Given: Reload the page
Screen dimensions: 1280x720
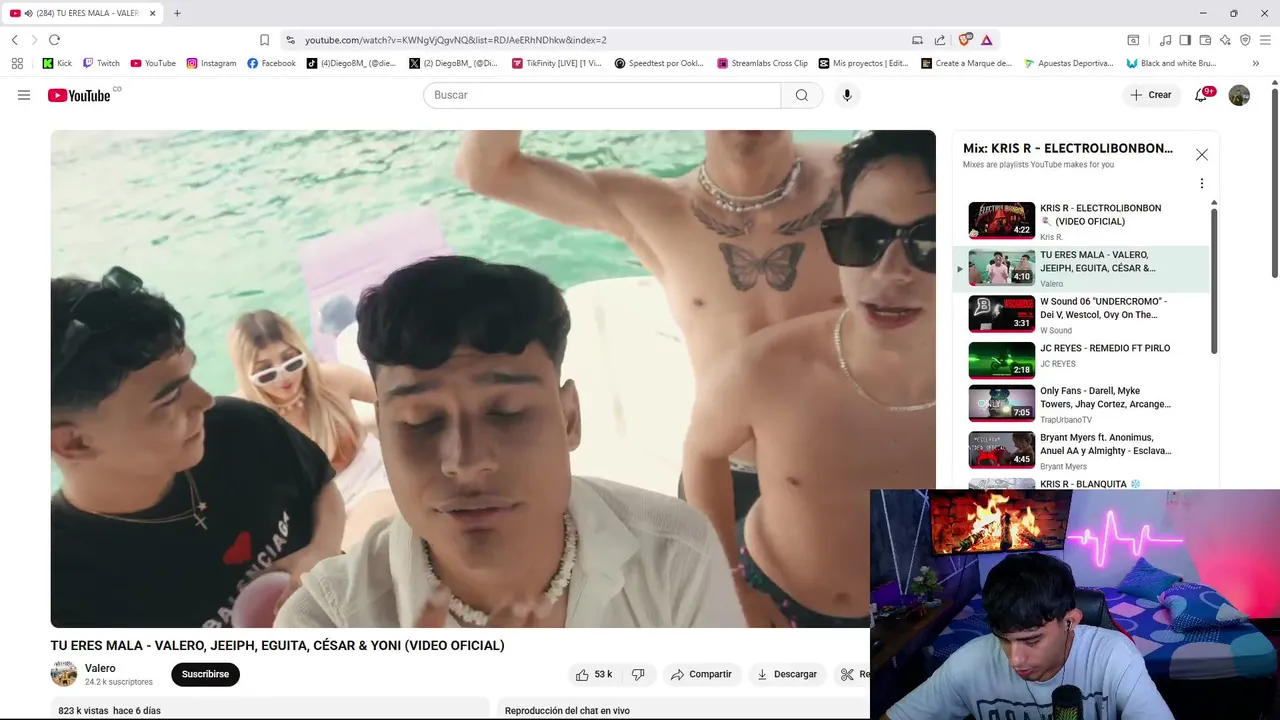Looking at the screenshot, I should [54, 40].
